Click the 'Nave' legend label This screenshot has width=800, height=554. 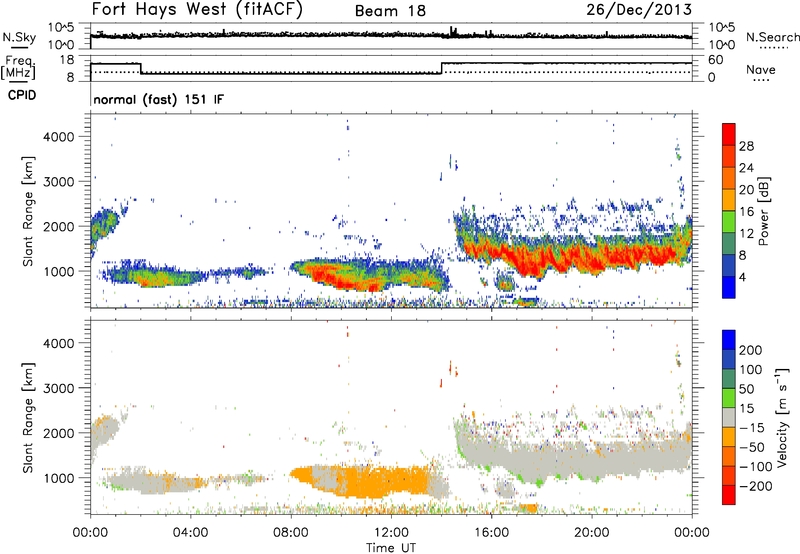[760, 69]
